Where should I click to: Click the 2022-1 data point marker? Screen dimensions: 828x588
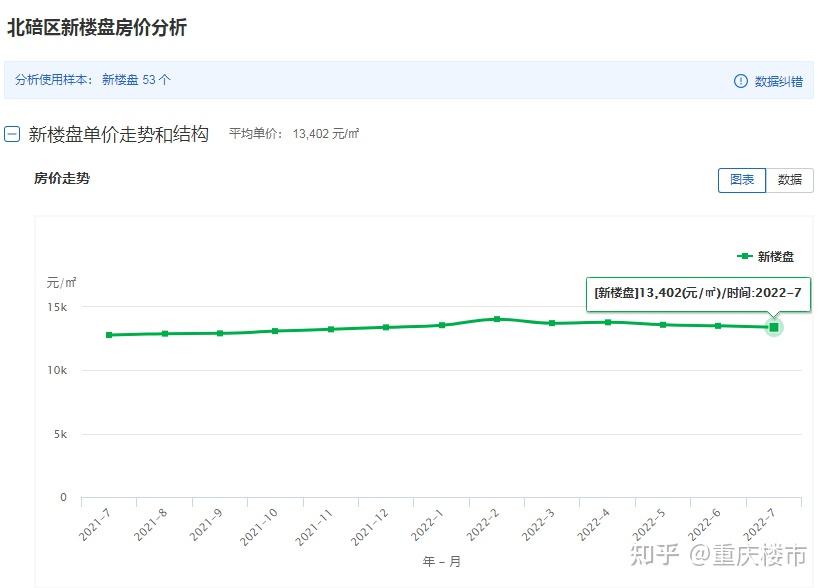pyautogui.click(x=442, y=325)
